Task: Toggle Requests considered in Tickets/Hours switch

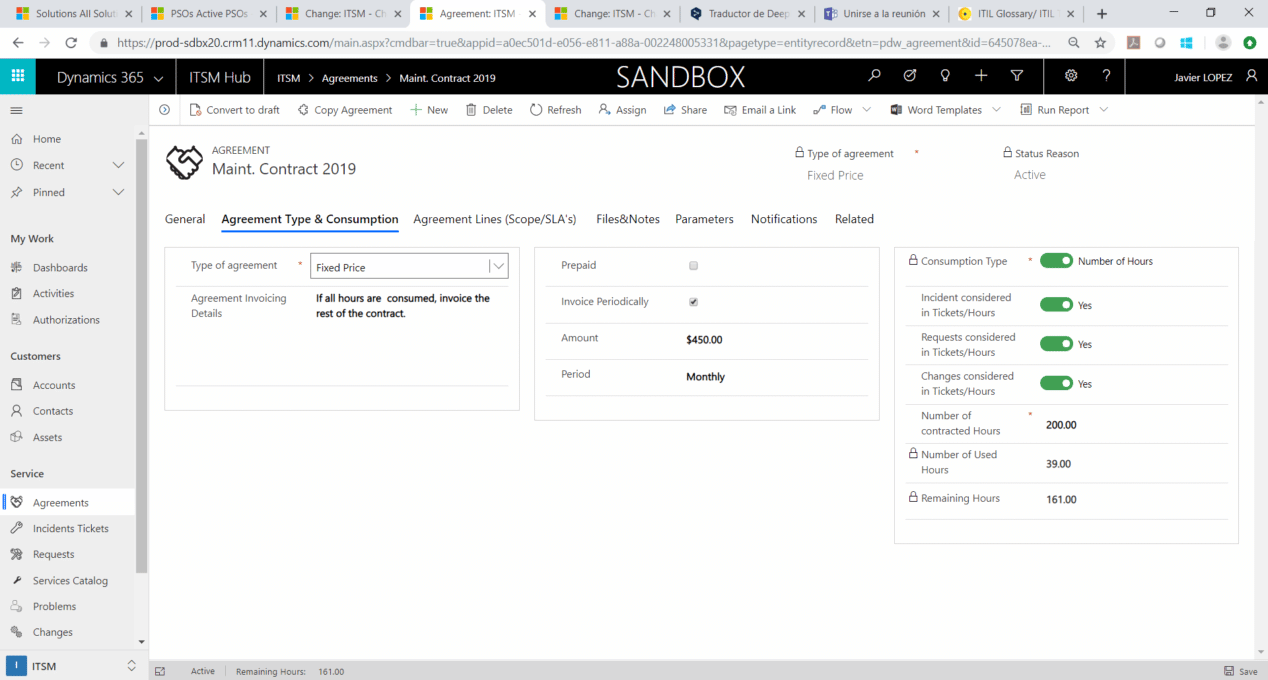Action: [1056, 344]
